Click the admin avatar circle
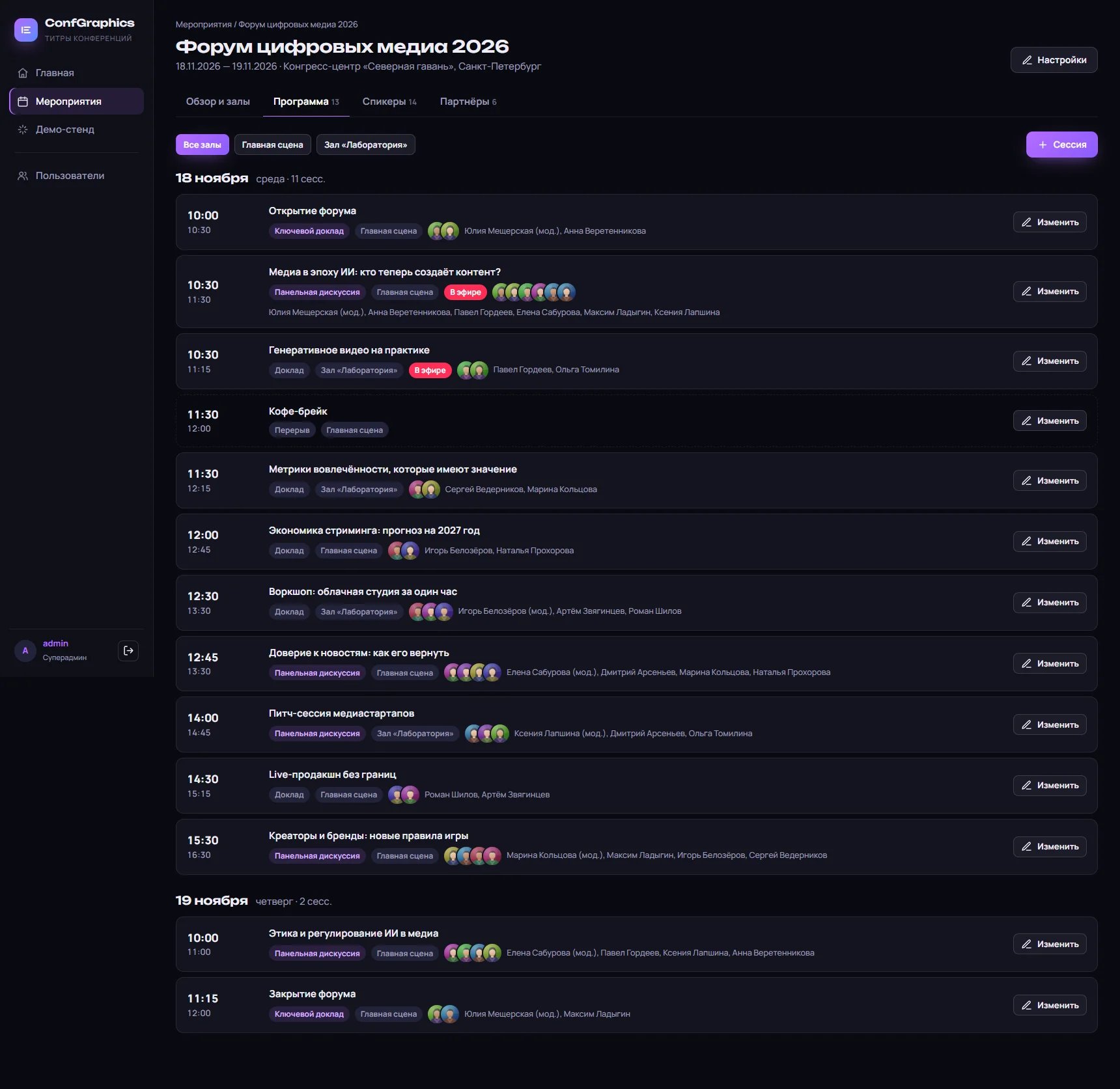 point(25,650)
